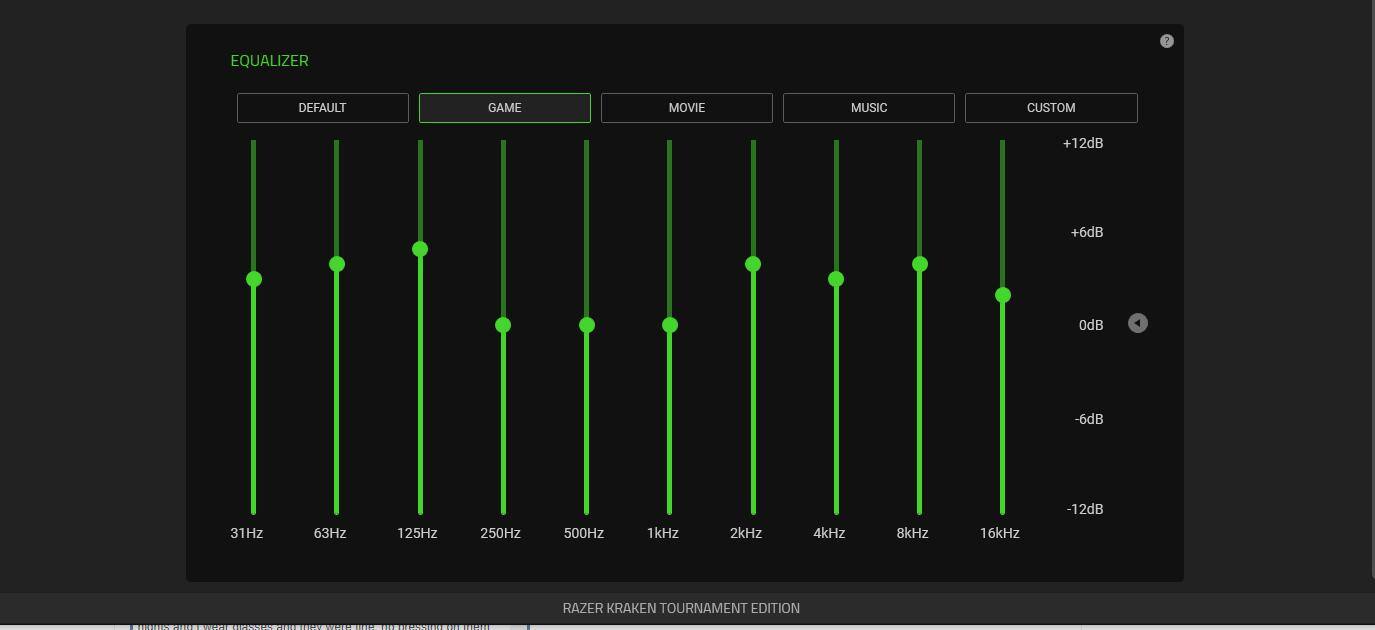This screenshot has height=630, width=1375.
Task: Click the Razer Kraken Tournament Edition device tab
Action: [x=681, y=608]
